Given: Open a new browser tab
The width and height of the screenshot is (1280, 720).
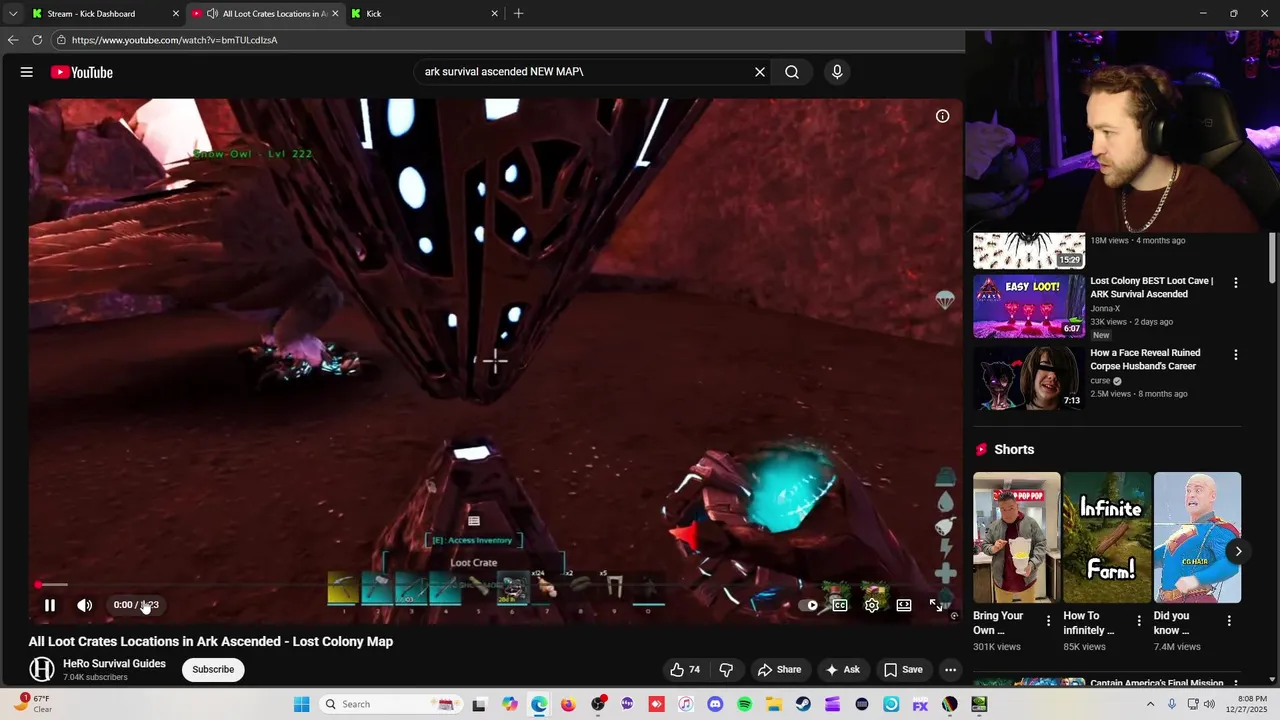Looking at the screenshot, I should 518,14.
